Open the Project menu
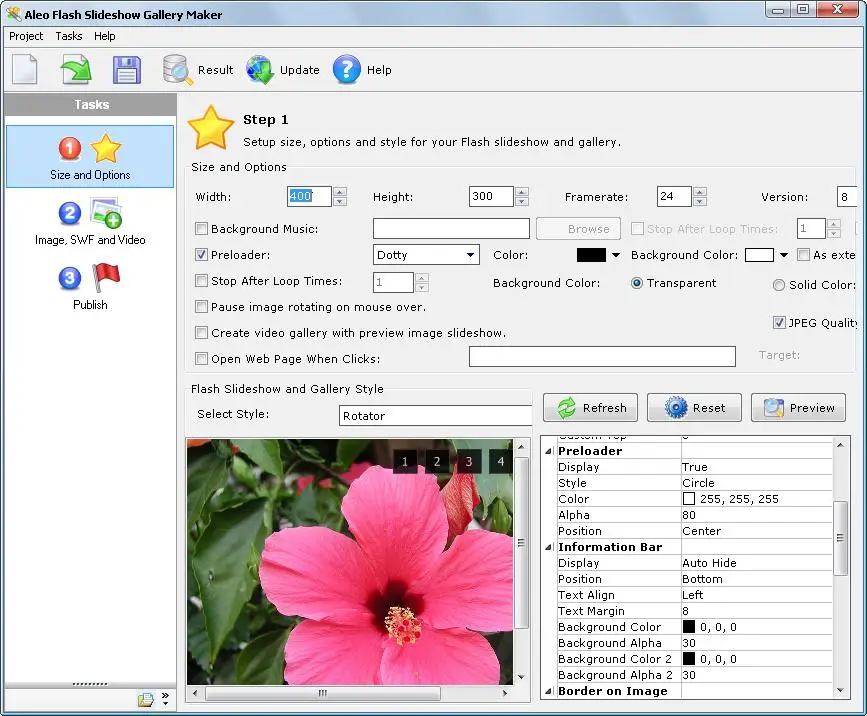The height and width of the screenshot is (716, 867). click(26, 36)
